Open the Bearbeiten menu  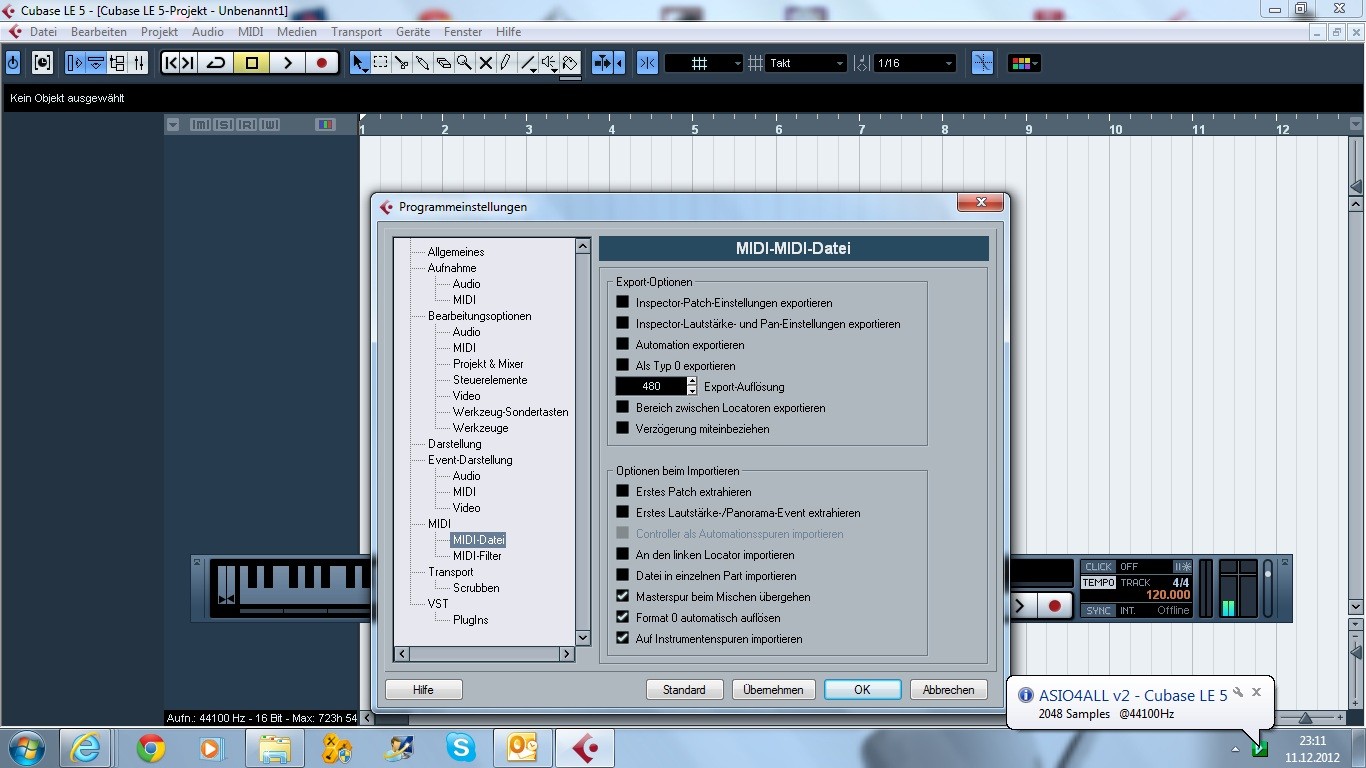99,32
